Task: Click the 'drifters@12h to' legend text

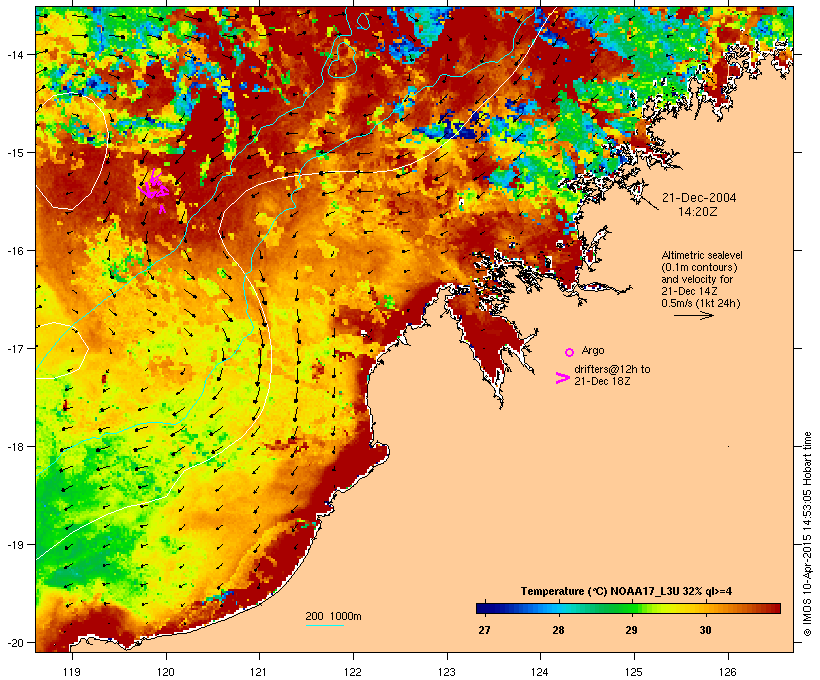Action: [x=612, y=369]
